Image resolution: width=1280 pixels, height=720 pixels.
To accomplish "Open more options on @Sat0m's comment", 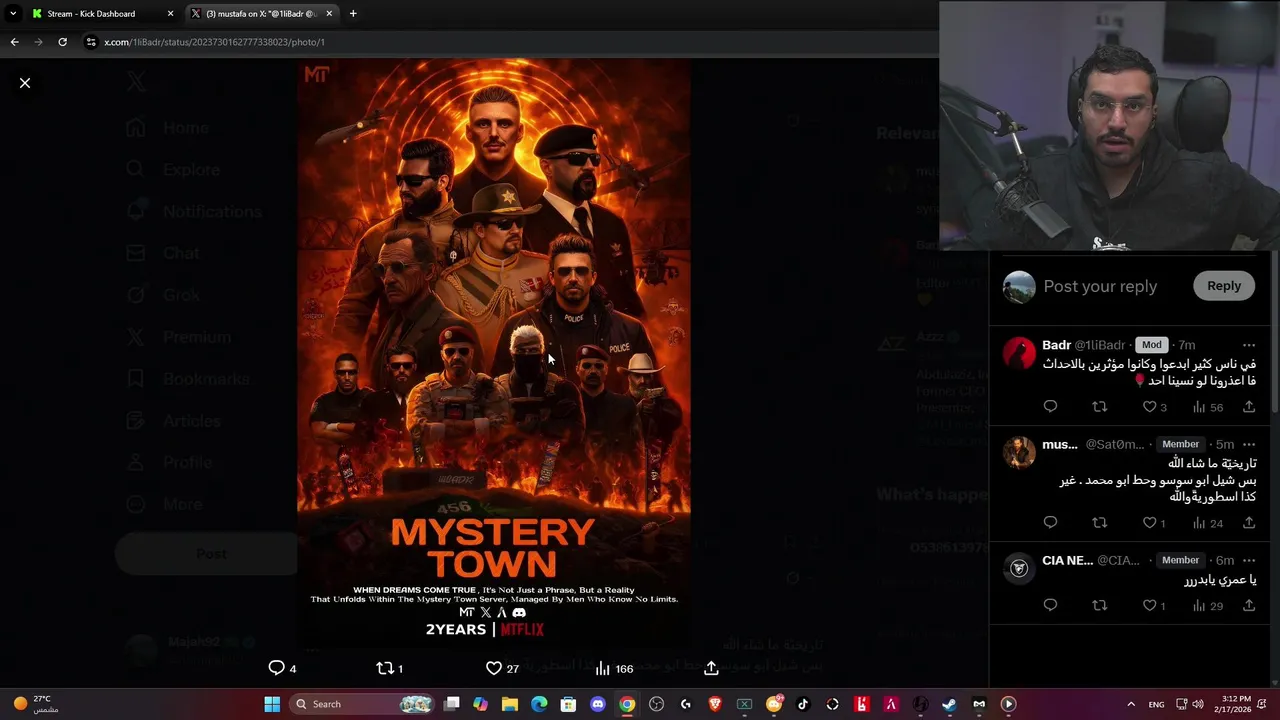I will click(1249, 444).
